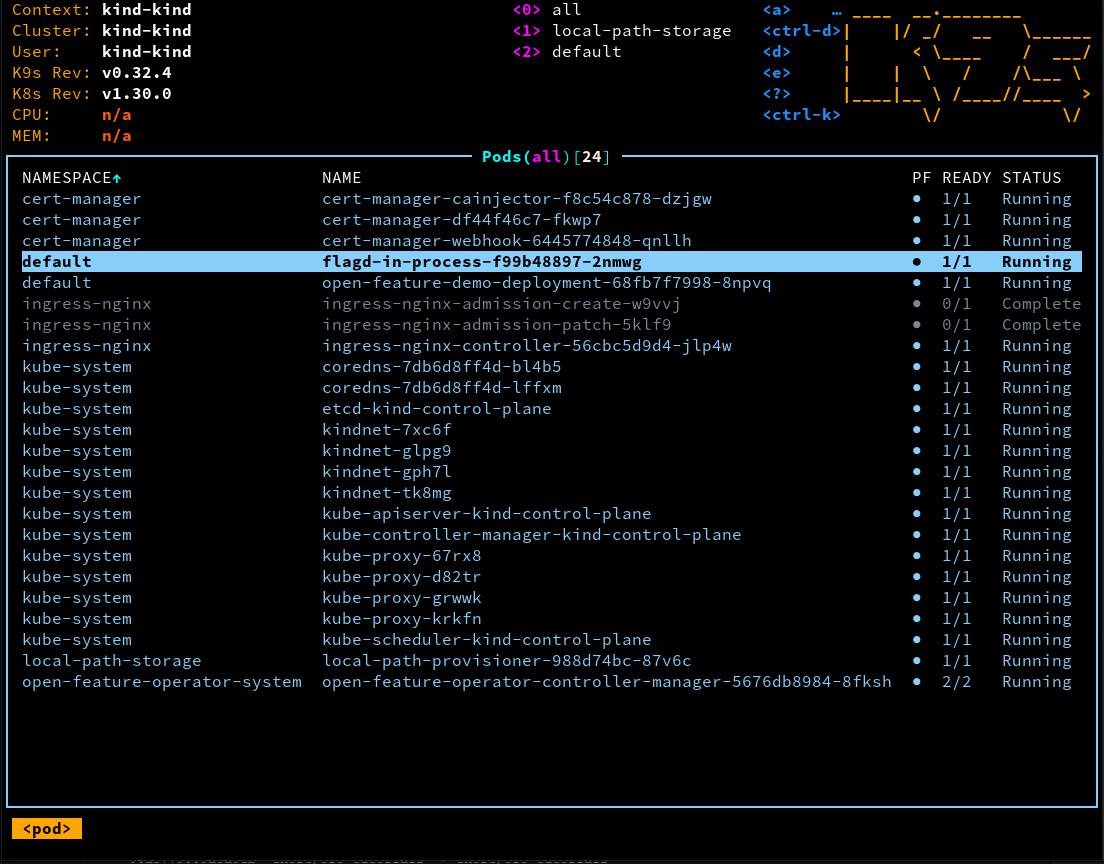Select the open-feature-demo-deployment pod row
Viewport: 1104px width, 864px height.
(546, 283)
